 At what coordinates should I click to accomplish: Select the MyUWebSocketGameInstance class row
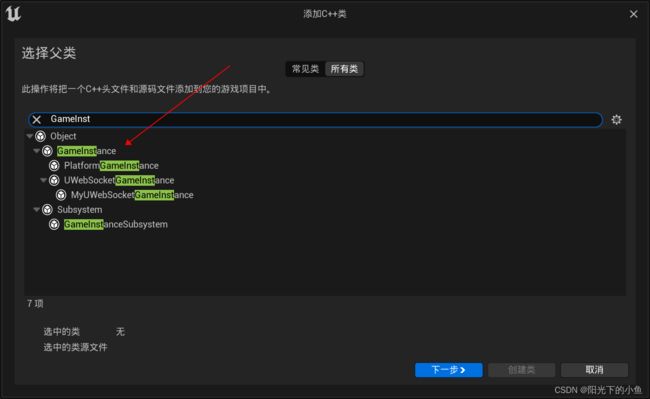click(x=325, y=195)
